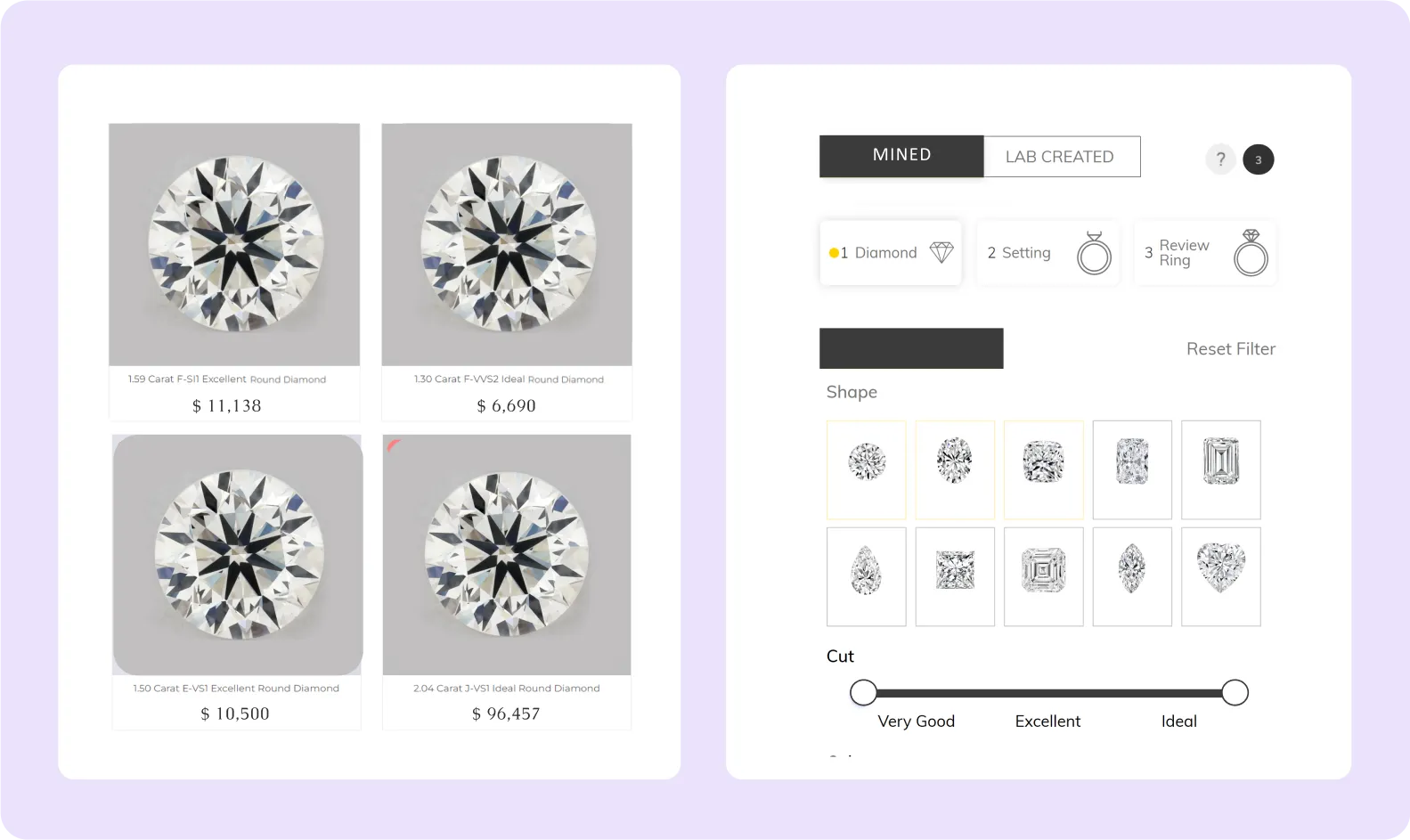Viewport: 1410px width, 840px height.
Task: Select the marquise diamond shape
Action: coord(1132,576)
